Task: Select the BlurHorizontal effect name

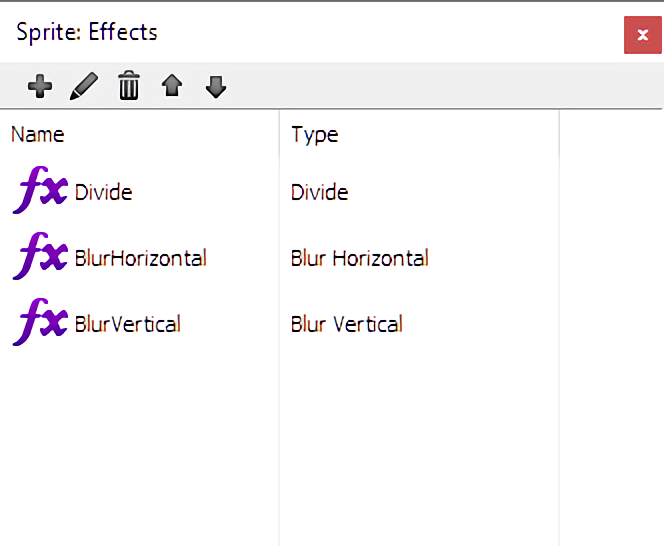Action: tap(141, 258)
